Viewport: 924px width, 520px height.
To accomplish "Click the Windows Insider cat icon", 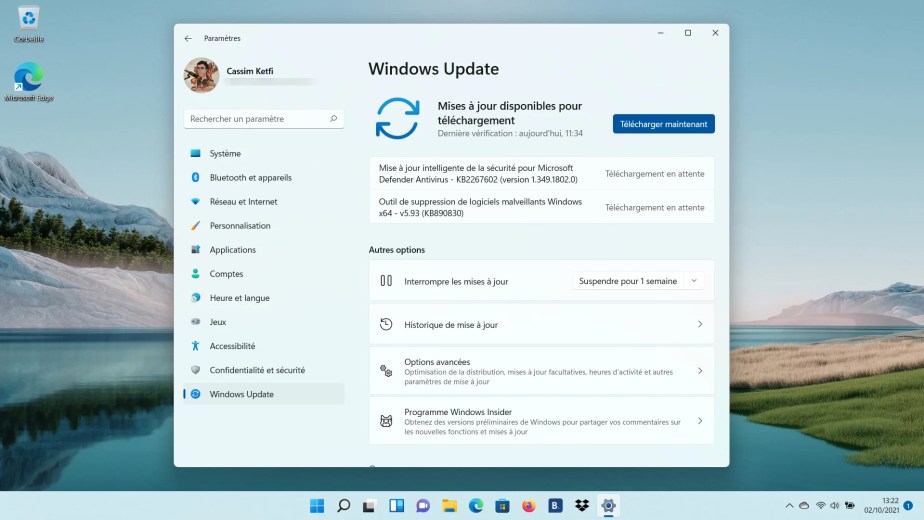I will coord(386,421).
